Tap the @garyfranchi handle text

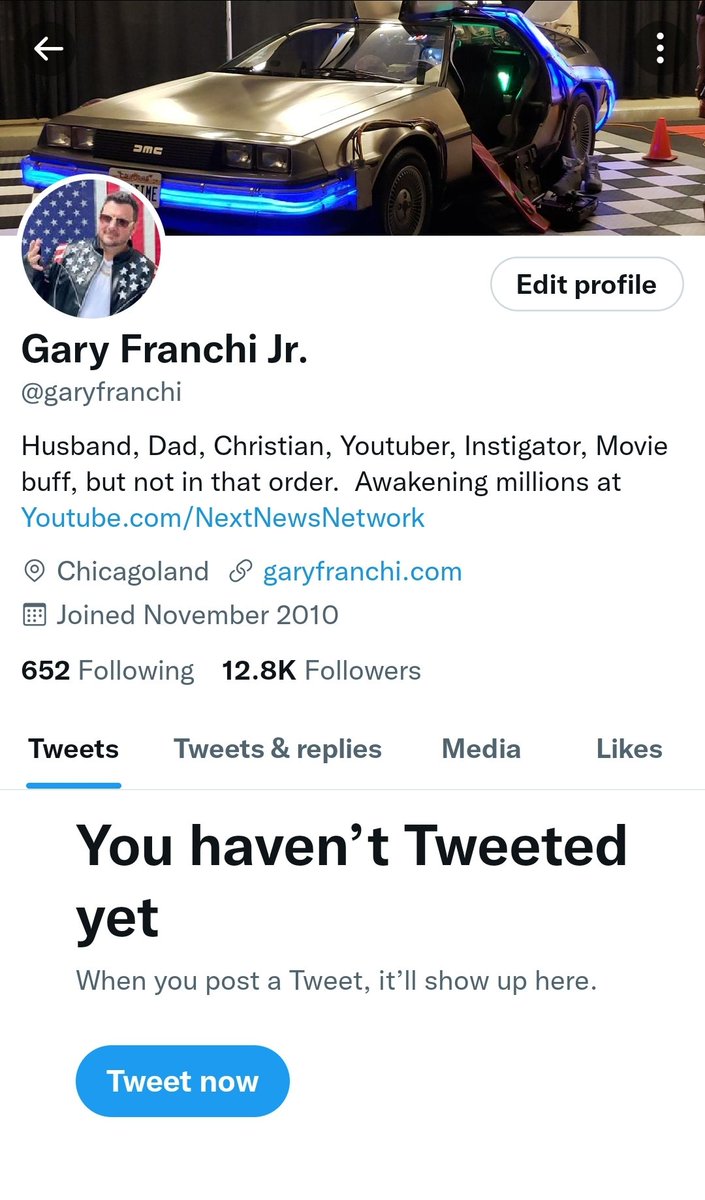(x=101, y=392)
